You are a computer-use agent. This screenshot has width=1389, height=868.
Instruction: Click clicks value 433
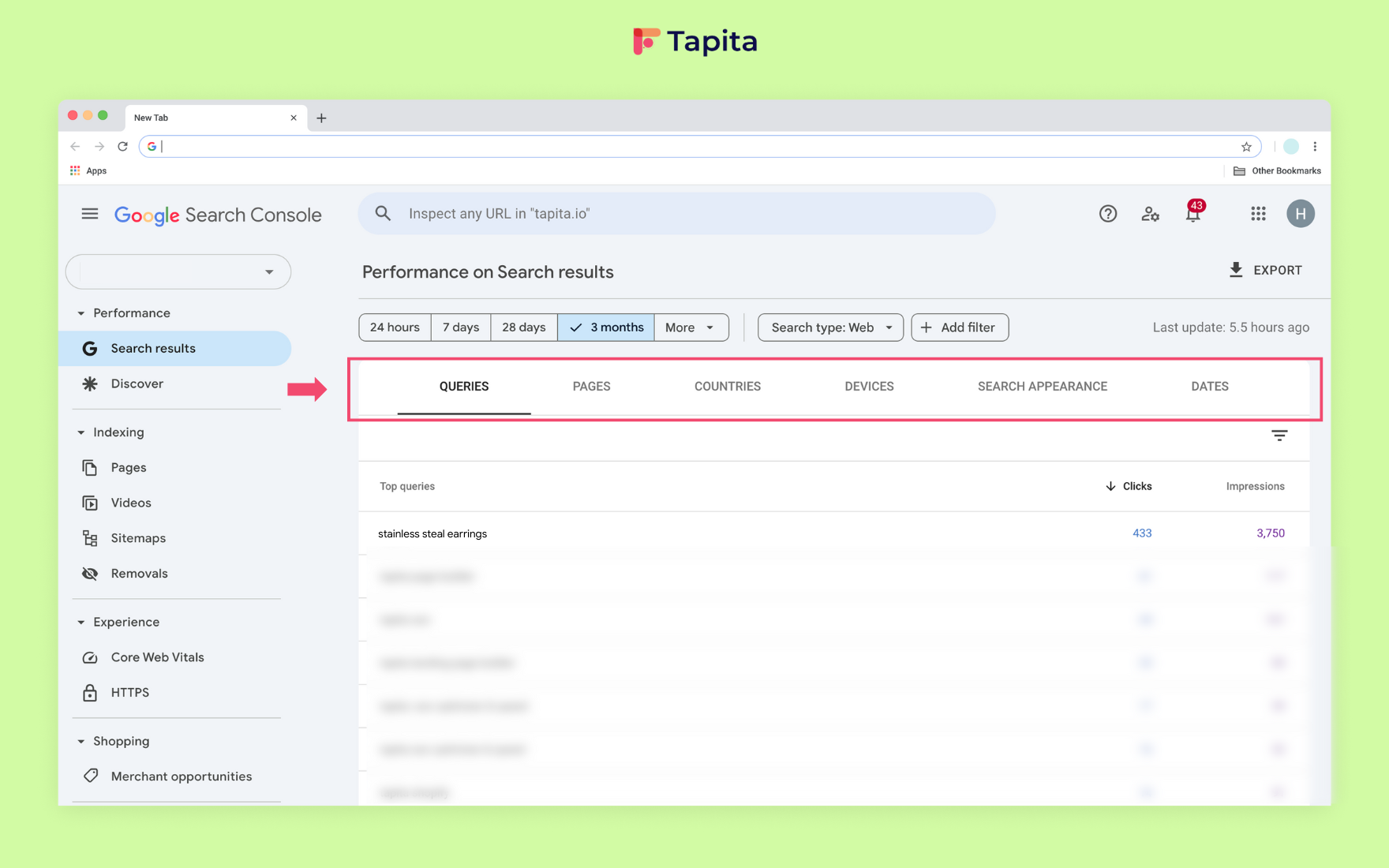click(1142, 533)
